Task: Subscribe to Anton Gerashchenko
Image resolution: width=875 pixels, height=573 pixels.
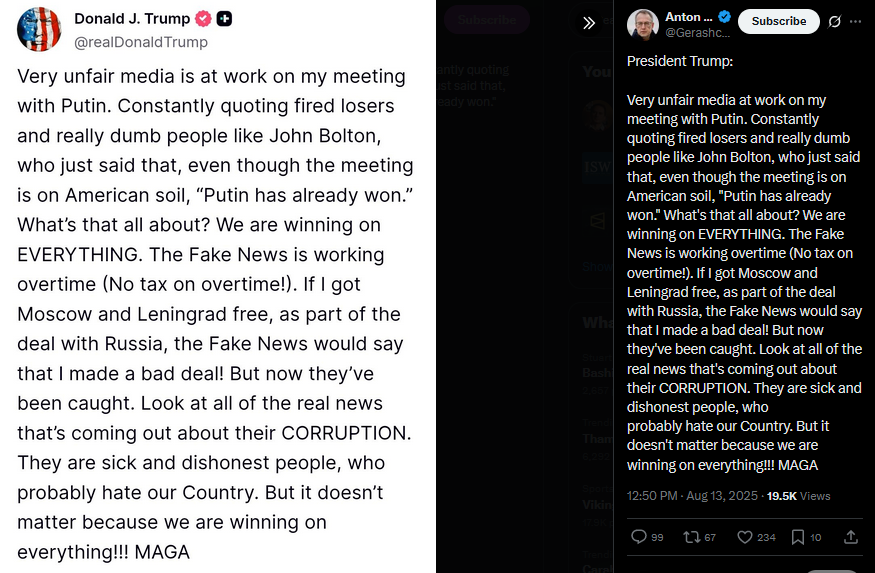Action: (778, 21)
